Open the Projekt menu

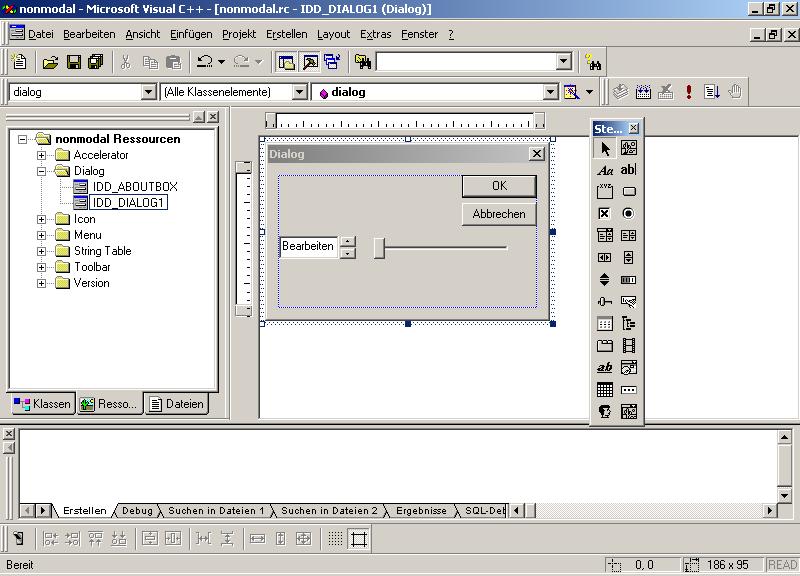click(x=239, y=34)
